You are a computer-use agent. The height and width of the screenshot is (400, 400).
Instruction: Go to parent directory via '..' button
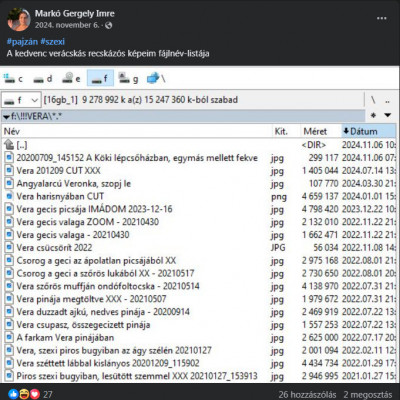(x=387, y=100)
